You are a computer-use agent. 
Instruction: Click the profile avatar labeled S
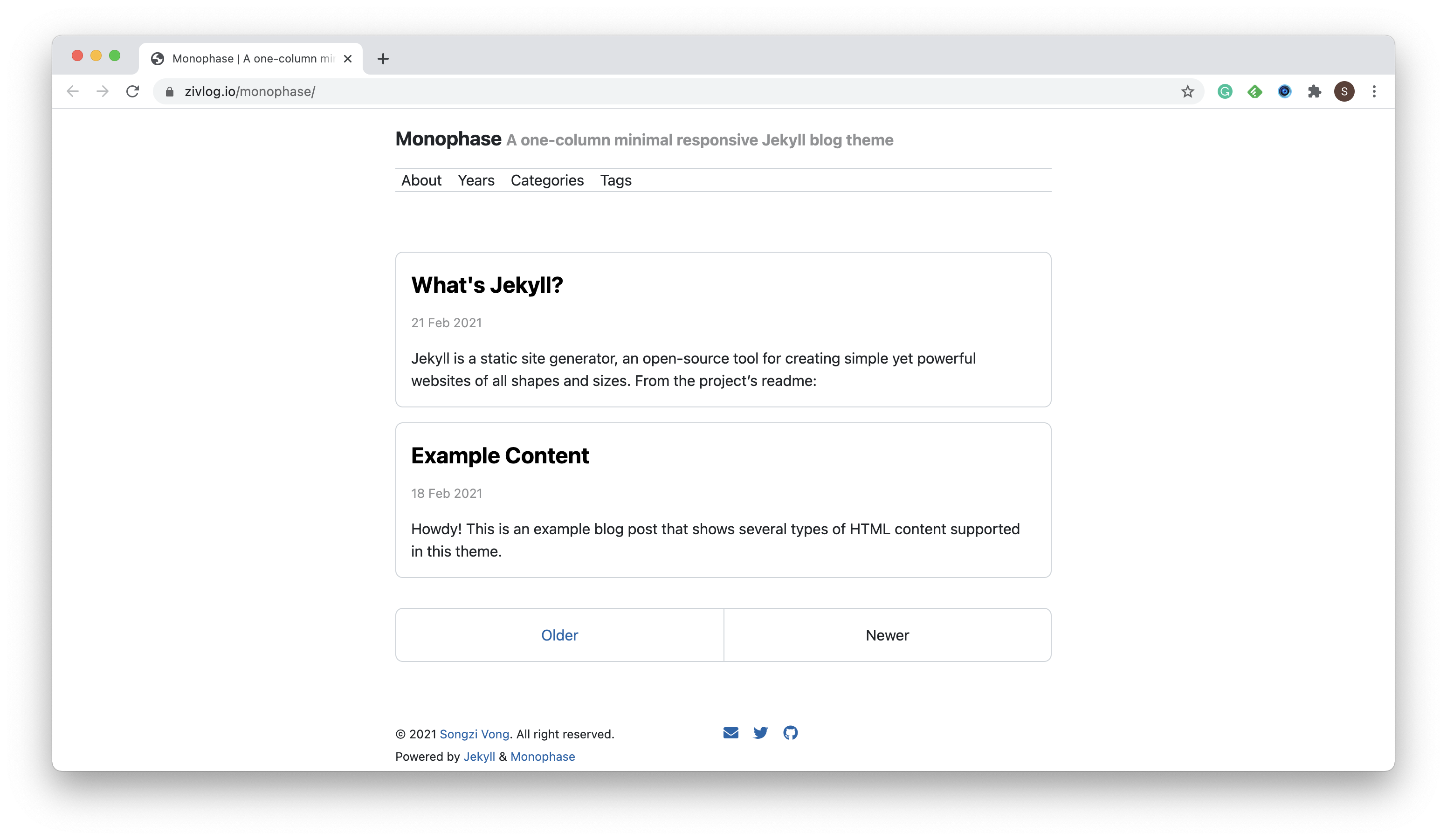click(x=1344, y=91)
